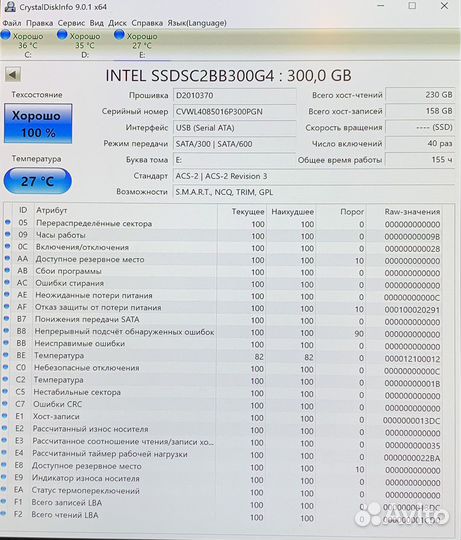
Task: Click disk title INTEL SSDSC2BB300G4 : 300,0 GB
Action: pos(228,75)
